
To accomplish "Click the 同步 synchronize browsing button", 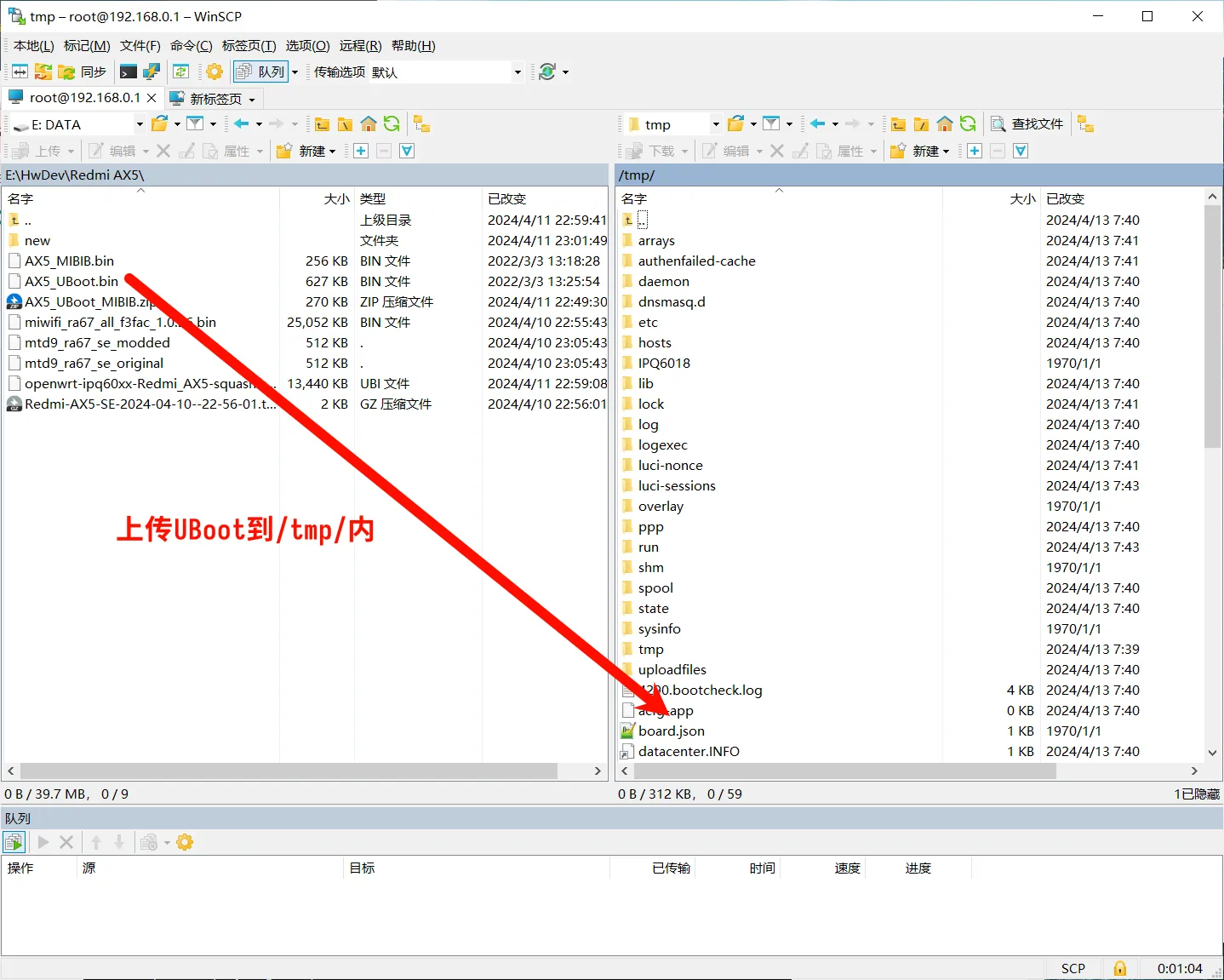I will pyautogui.click(x=83, y=72).
